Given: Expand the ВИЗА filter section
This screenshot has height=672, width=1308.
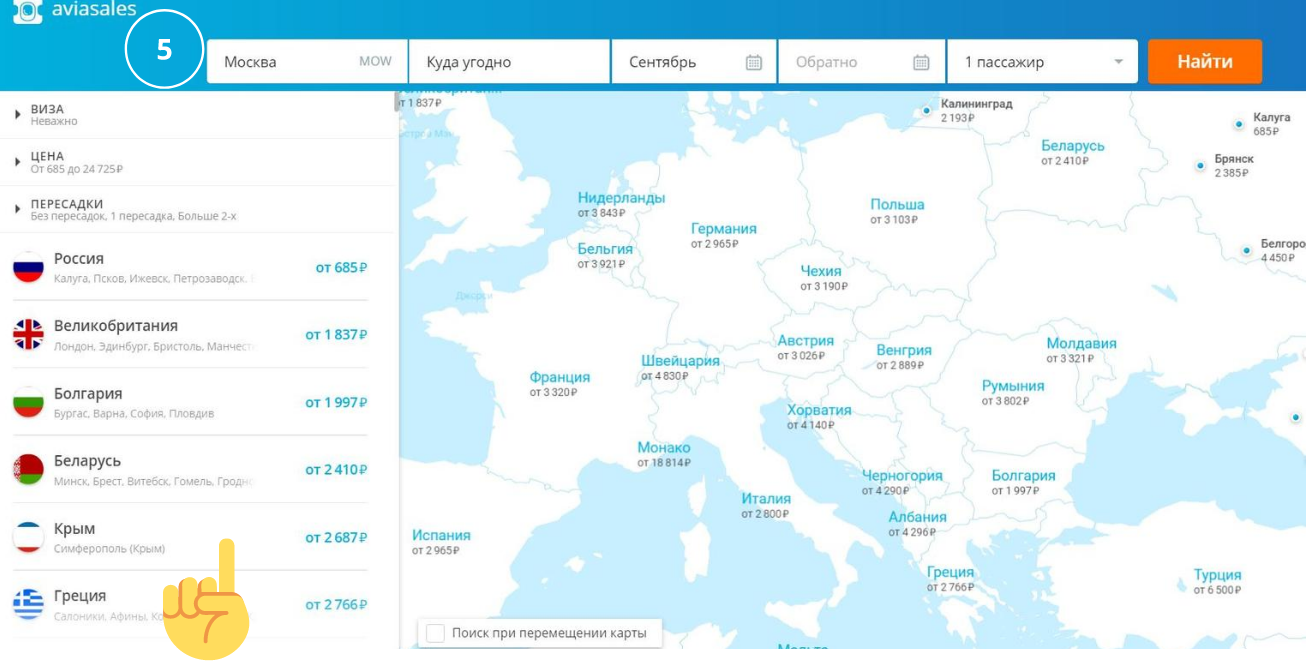Looking at the screenshot, I should [x=18, y=115].
